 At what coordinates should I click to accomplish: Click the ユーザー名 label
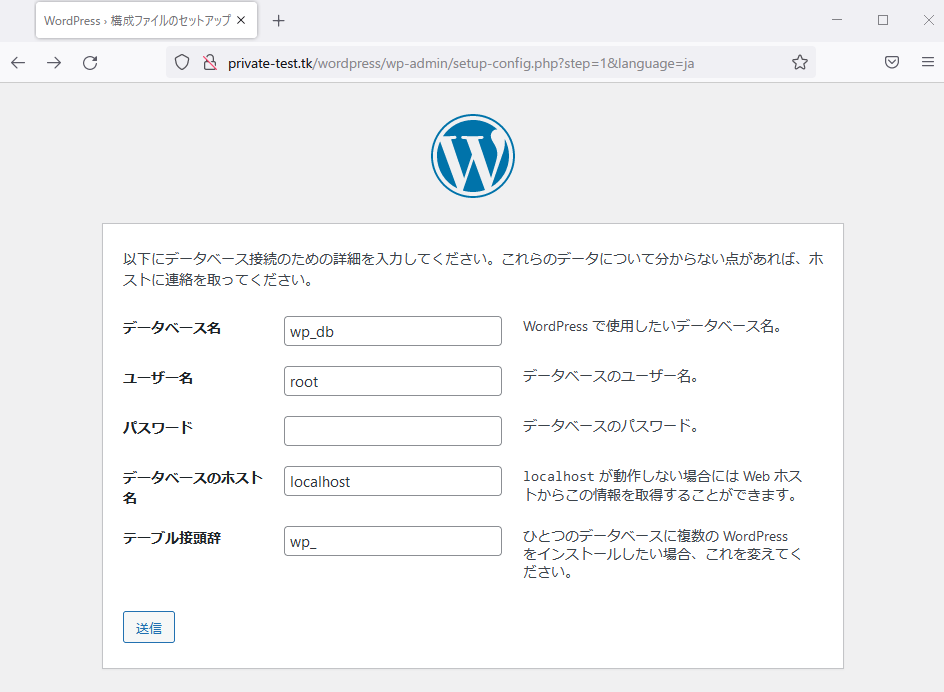158,378
